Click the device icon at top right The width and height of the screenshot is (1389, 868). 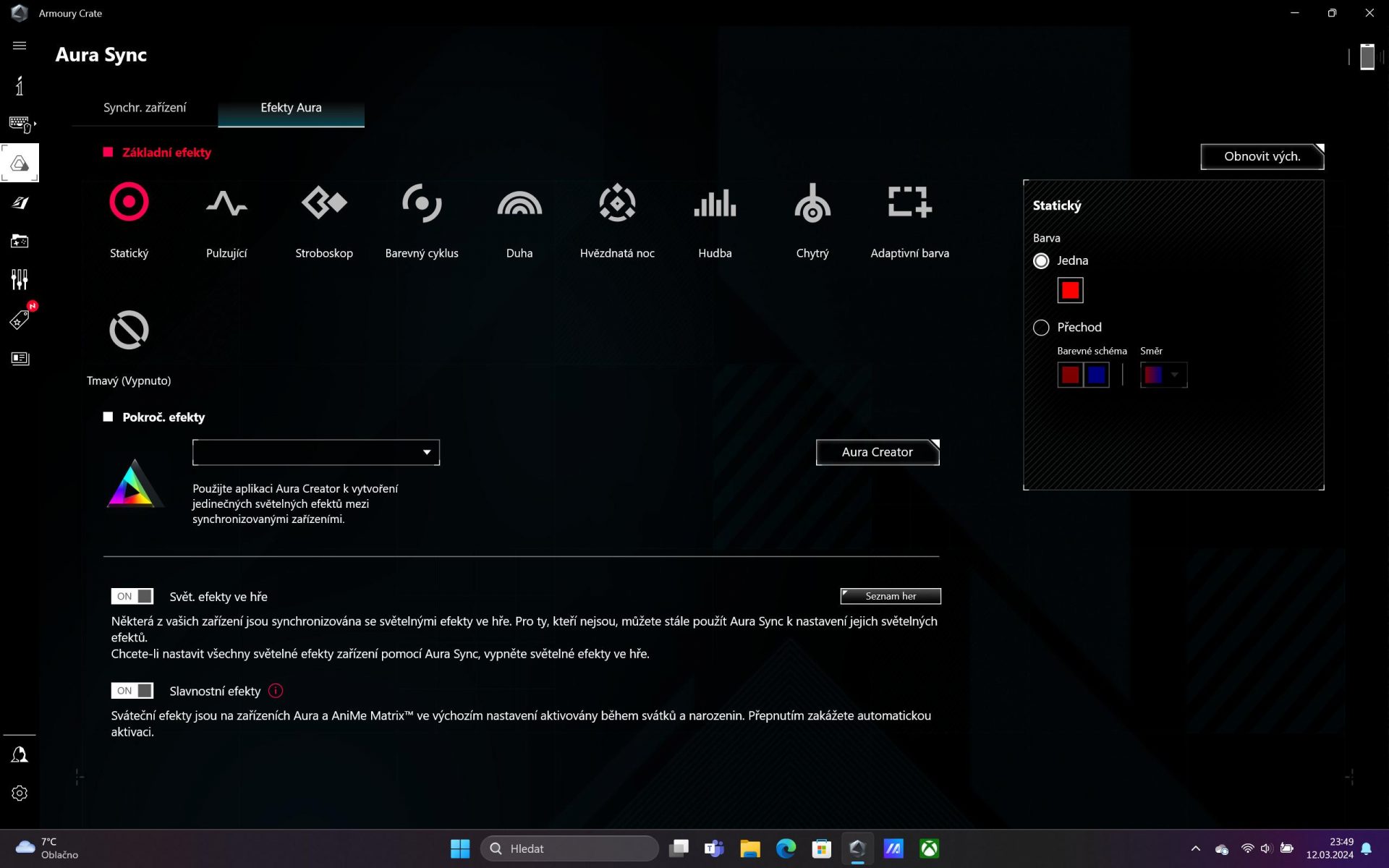coord(1367,56)
